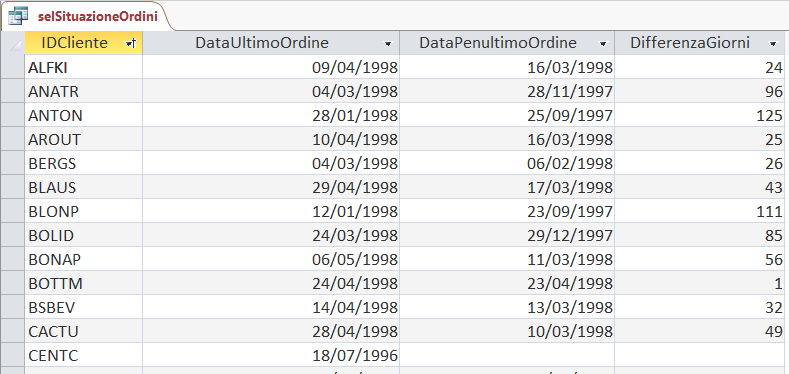
Task: Click the ANATR customer ID cell
Action: point(84,91)
